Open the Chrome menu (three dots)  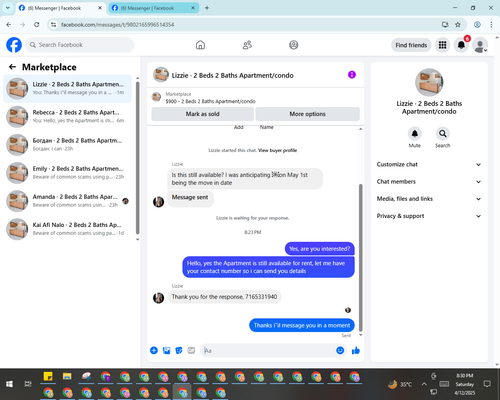(491, 24)
